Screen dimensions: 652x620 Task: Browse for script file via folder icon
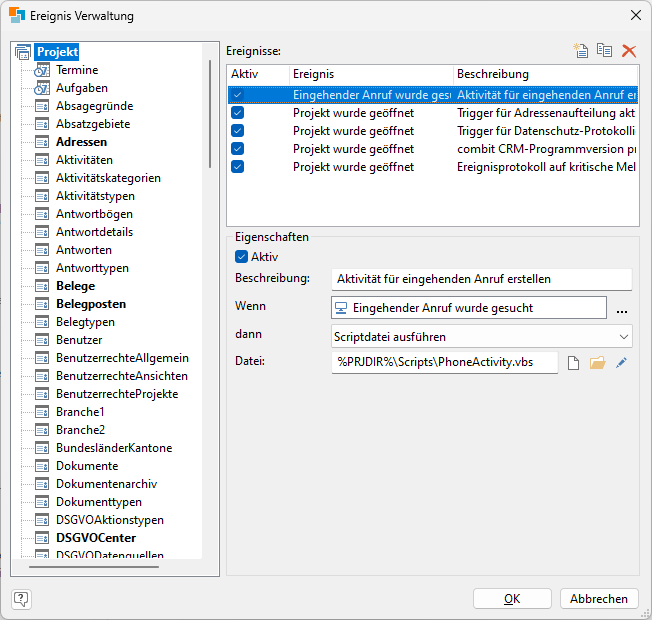pos(597,363)
